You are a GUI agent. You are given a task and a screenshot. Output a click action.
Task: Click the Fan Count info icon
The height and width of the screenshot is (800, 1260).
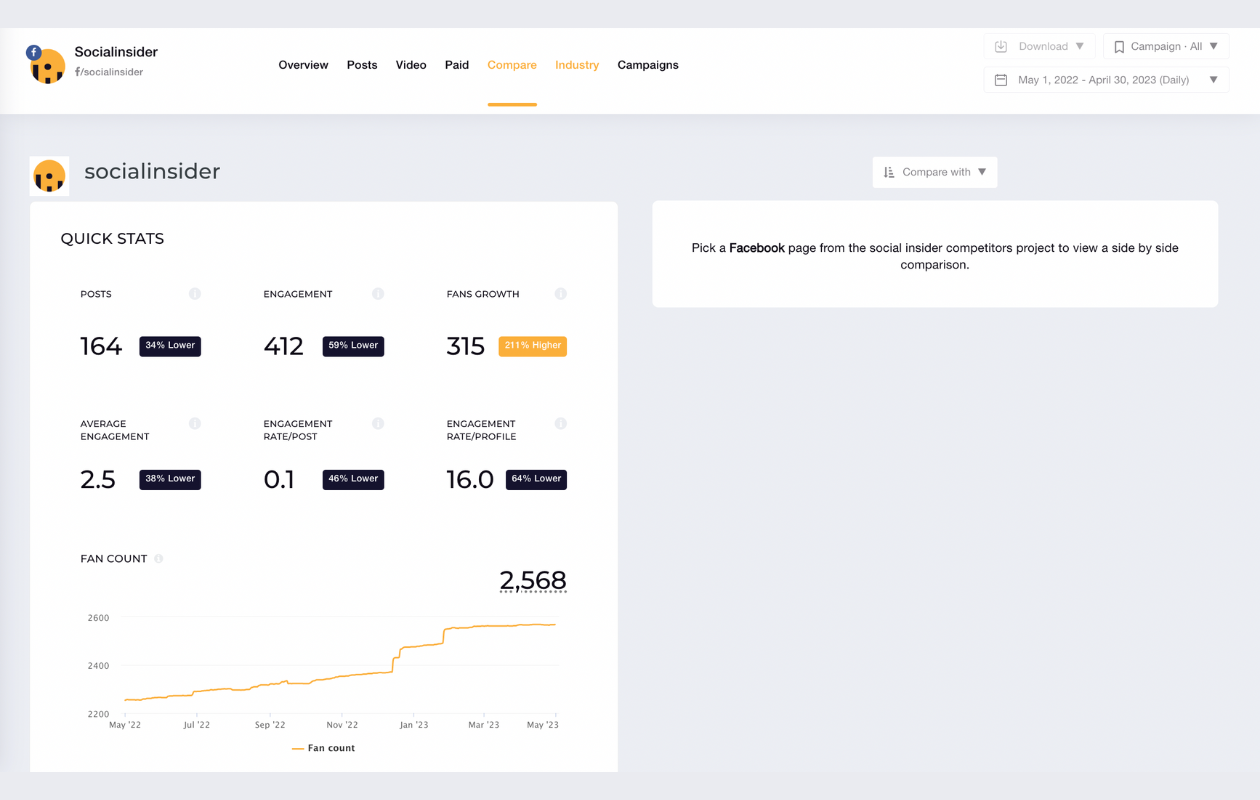click(x=159, y=559)
